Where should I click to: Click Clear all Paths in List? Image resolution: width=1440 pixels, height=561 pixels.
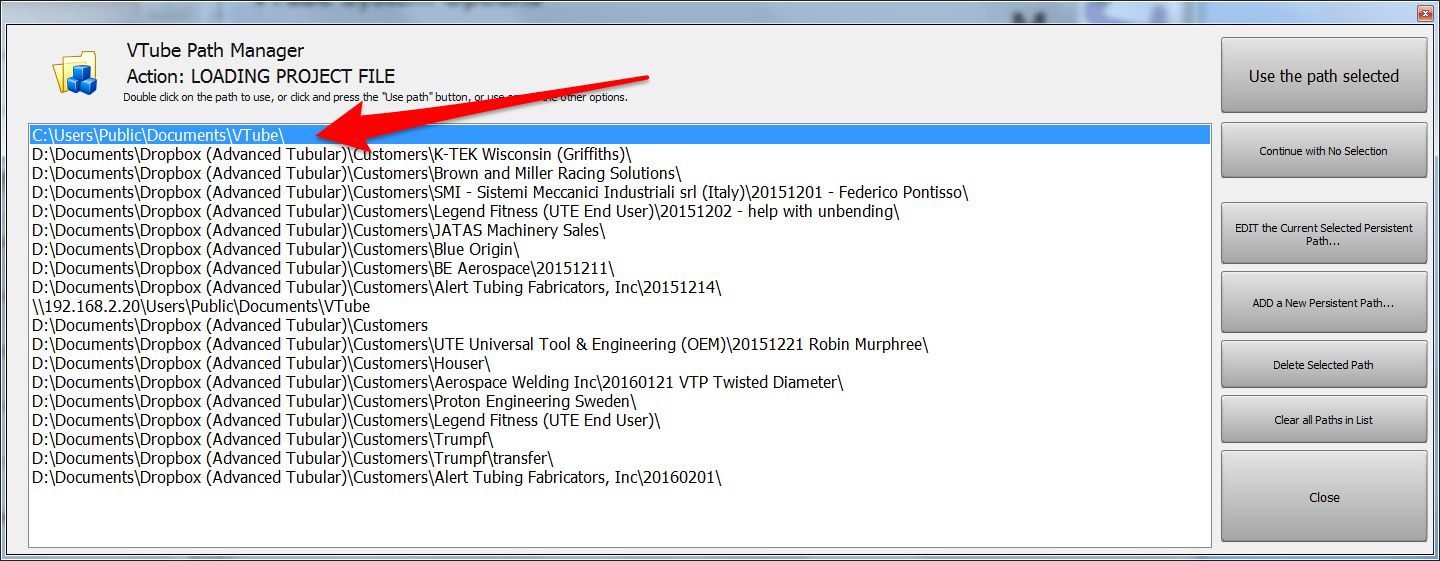click(x=1323, y=420)
